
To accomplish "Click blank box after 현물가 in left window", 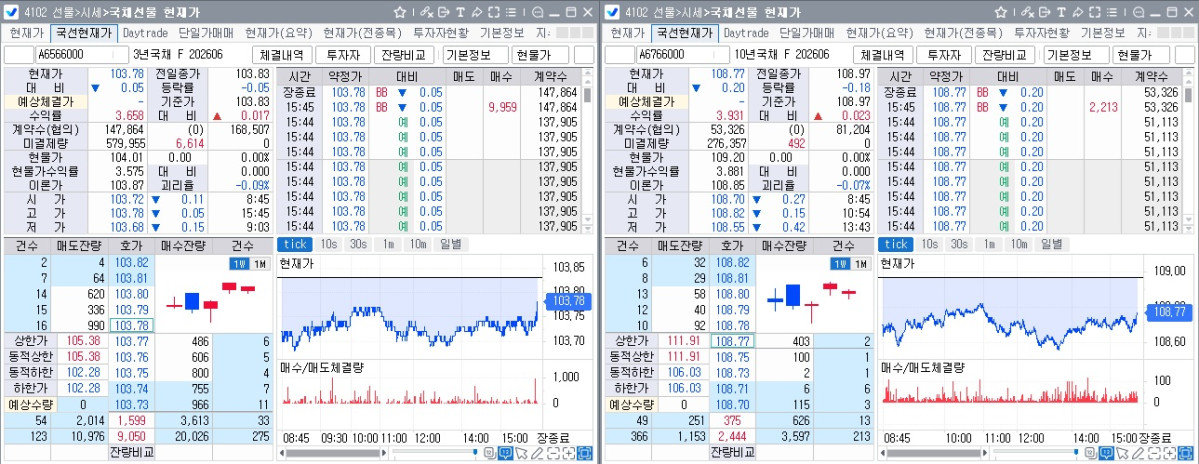I will pos(583,54).
